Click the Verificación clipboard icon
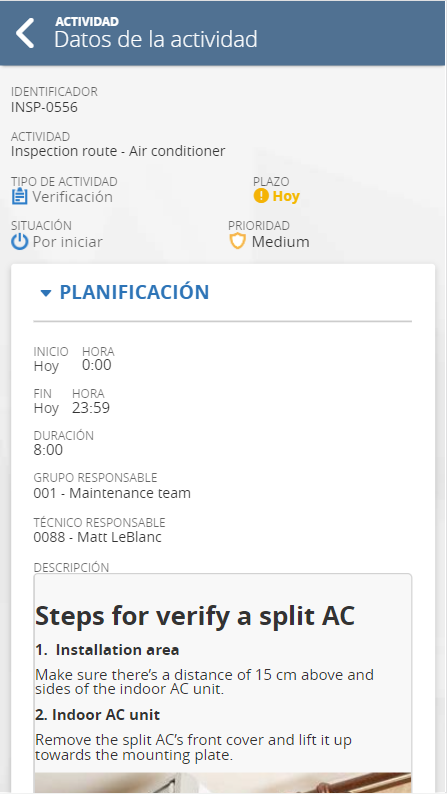 tap(19, 196)
